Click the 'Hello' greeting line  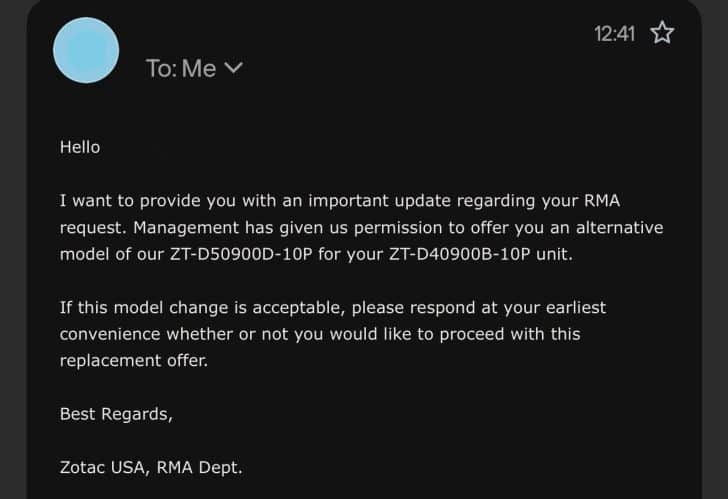click(x=80, y=147)
